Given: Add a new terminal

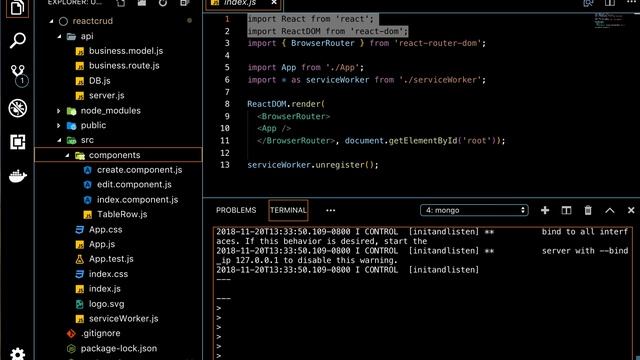Looking at the screenshot, I should click(544, 210).
